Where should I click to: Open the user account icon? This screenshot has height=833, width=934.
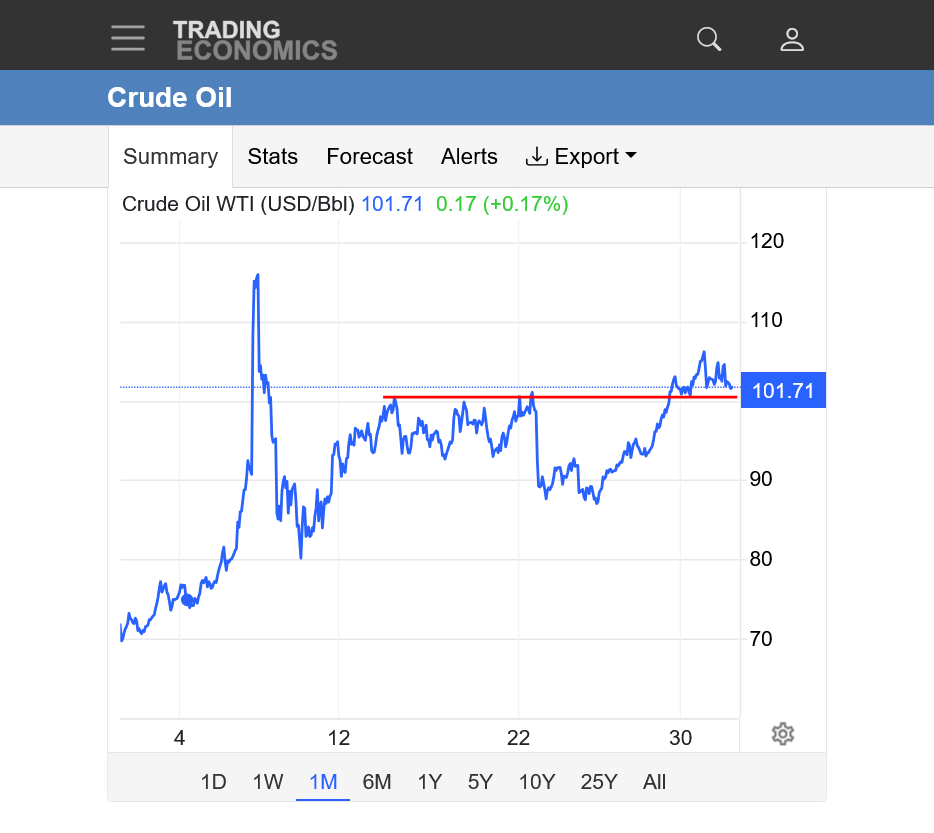[x=792, y=39]
